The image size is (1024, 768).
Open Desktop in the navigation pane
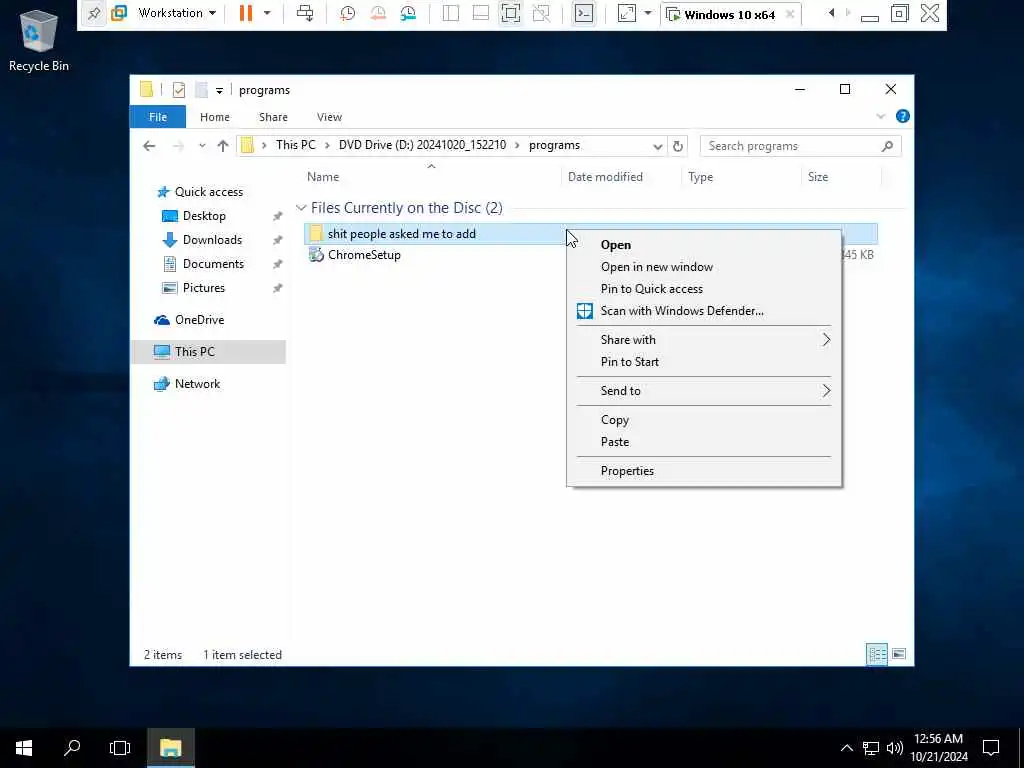pos(204,216)
